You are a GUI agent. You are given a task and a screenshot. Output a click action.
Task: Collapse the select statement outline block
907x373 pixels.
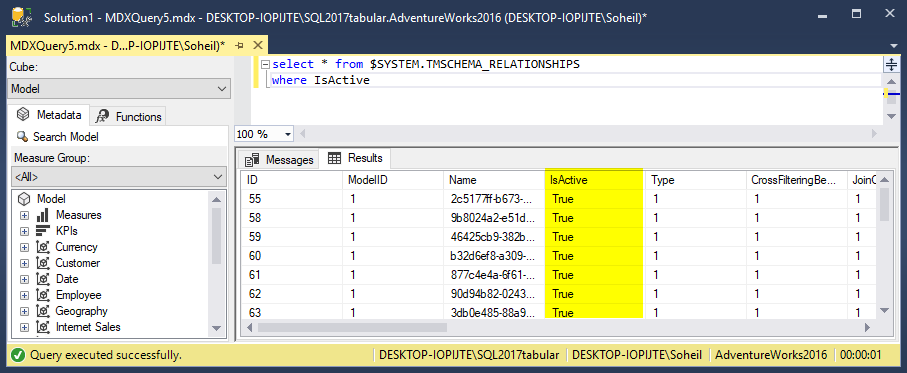[265, 64]
